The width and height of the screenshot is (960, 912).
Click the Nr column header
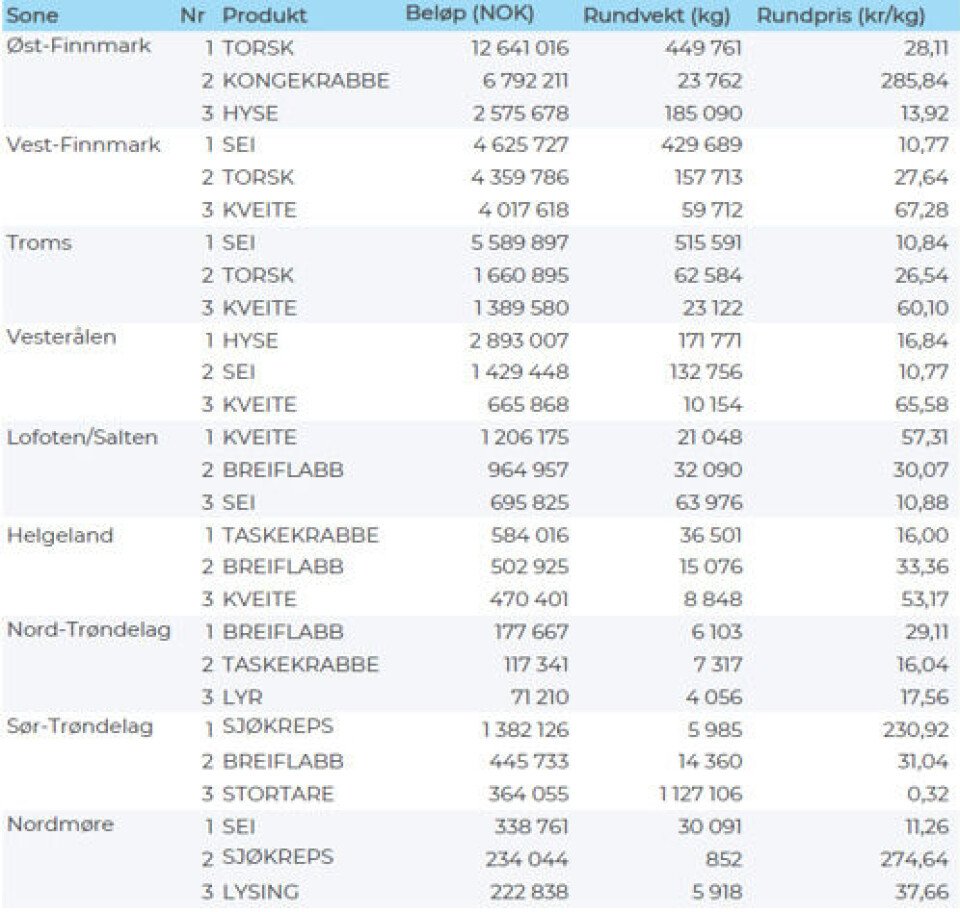[192, 16]
